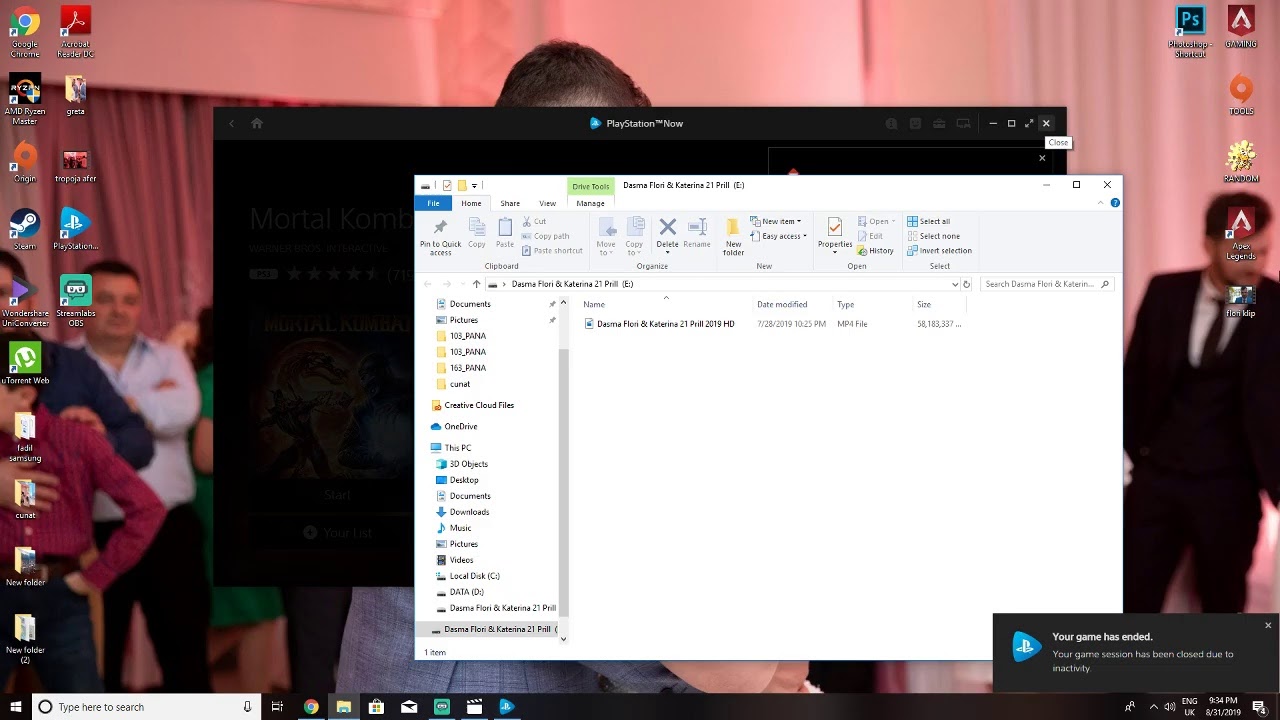Toggle fullscreen in PlayStation Now window
The width and height of the screenshot is (1280, 720).
1029,123
